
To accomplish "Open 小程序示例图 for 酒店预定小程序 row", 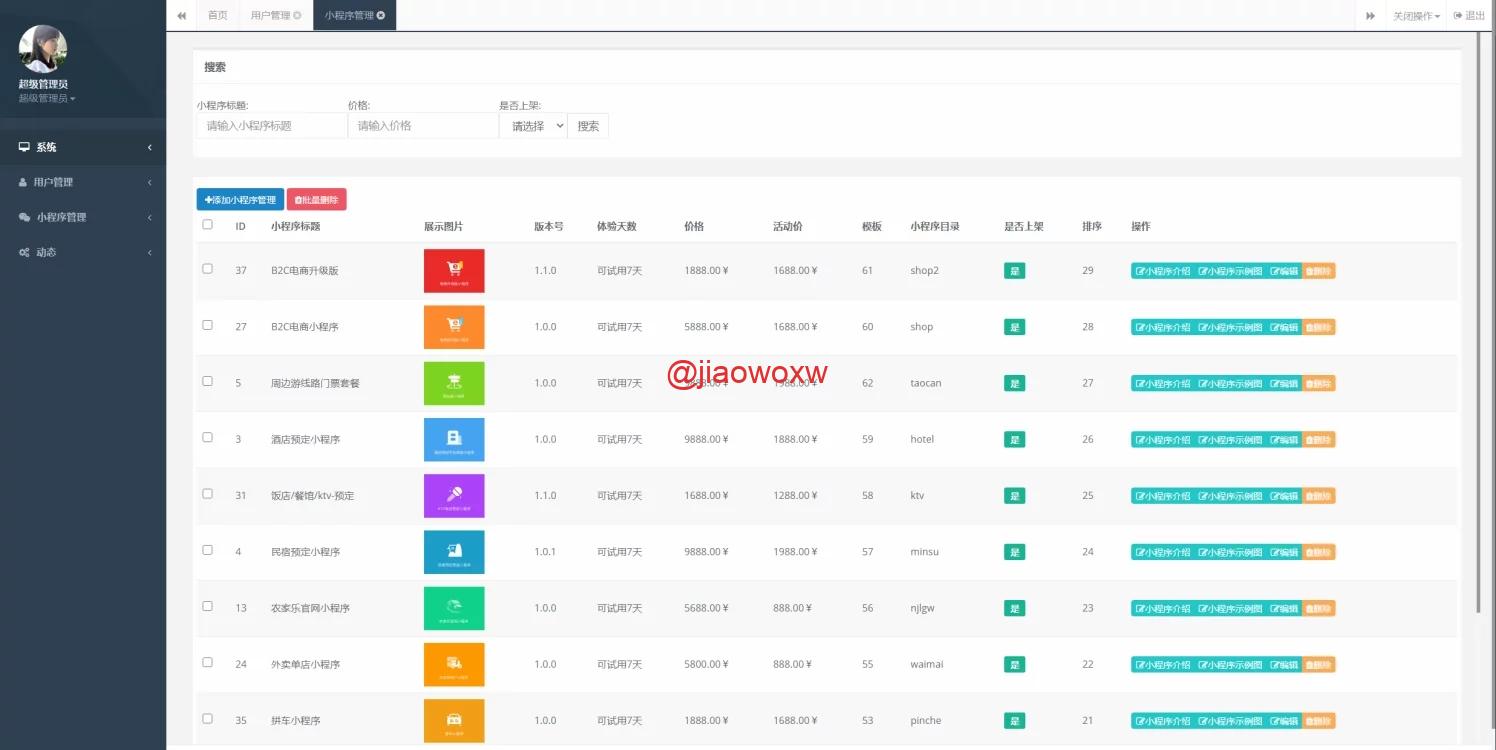I will [x=1230, y=439].
